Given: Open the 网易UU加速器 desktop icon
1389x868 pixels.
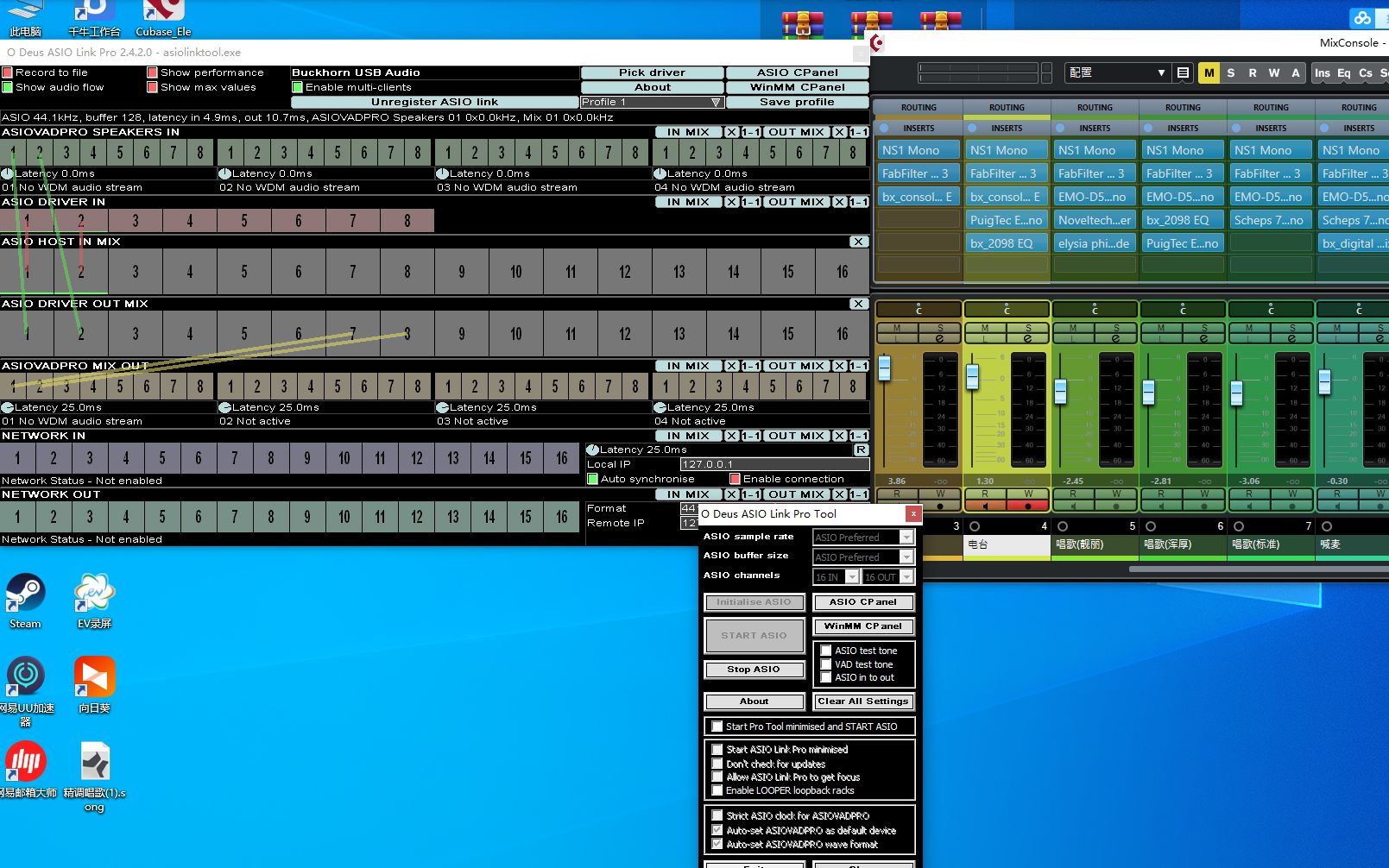Looking at the screenshot, I should click(x=25, y=690).
